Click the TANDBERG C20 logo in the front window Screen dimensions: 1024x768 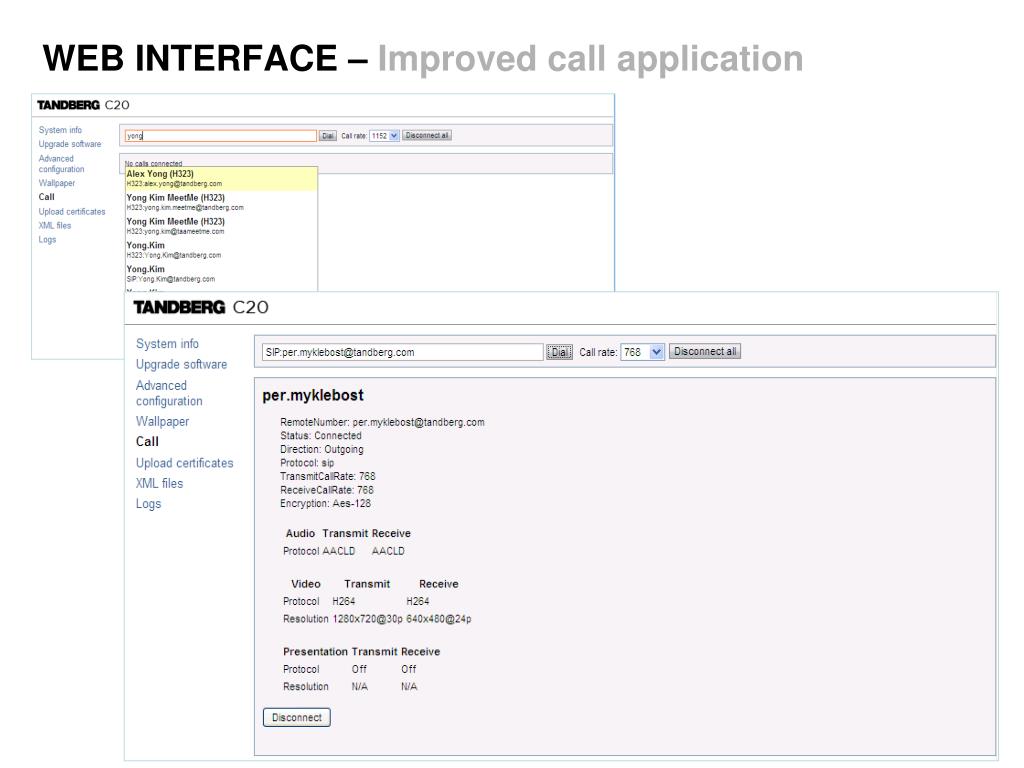click(201, 307)
